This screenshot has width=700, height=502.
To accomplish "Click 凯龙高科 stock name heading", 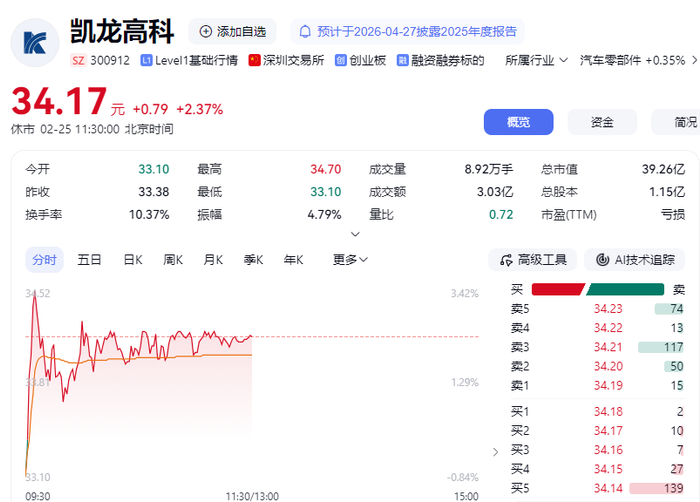I will click(122, 32).
